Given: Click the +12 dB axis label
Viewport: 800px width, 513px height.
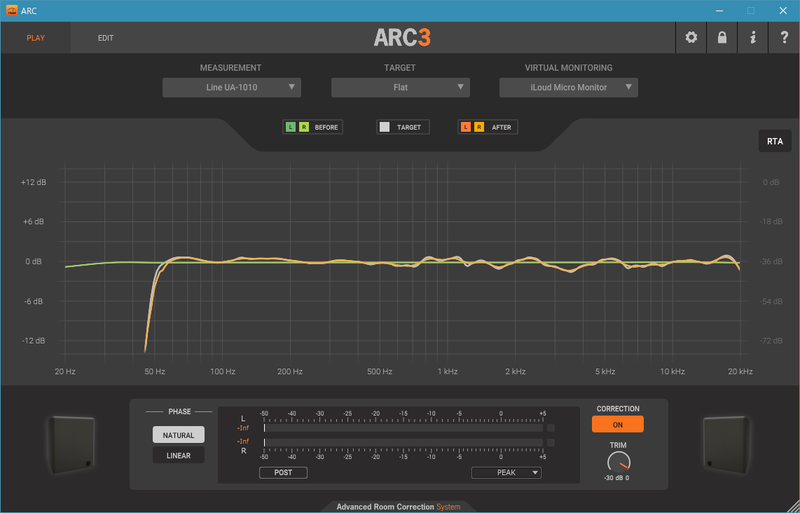Looking at the screenshot, I should (x=33, y=182).
